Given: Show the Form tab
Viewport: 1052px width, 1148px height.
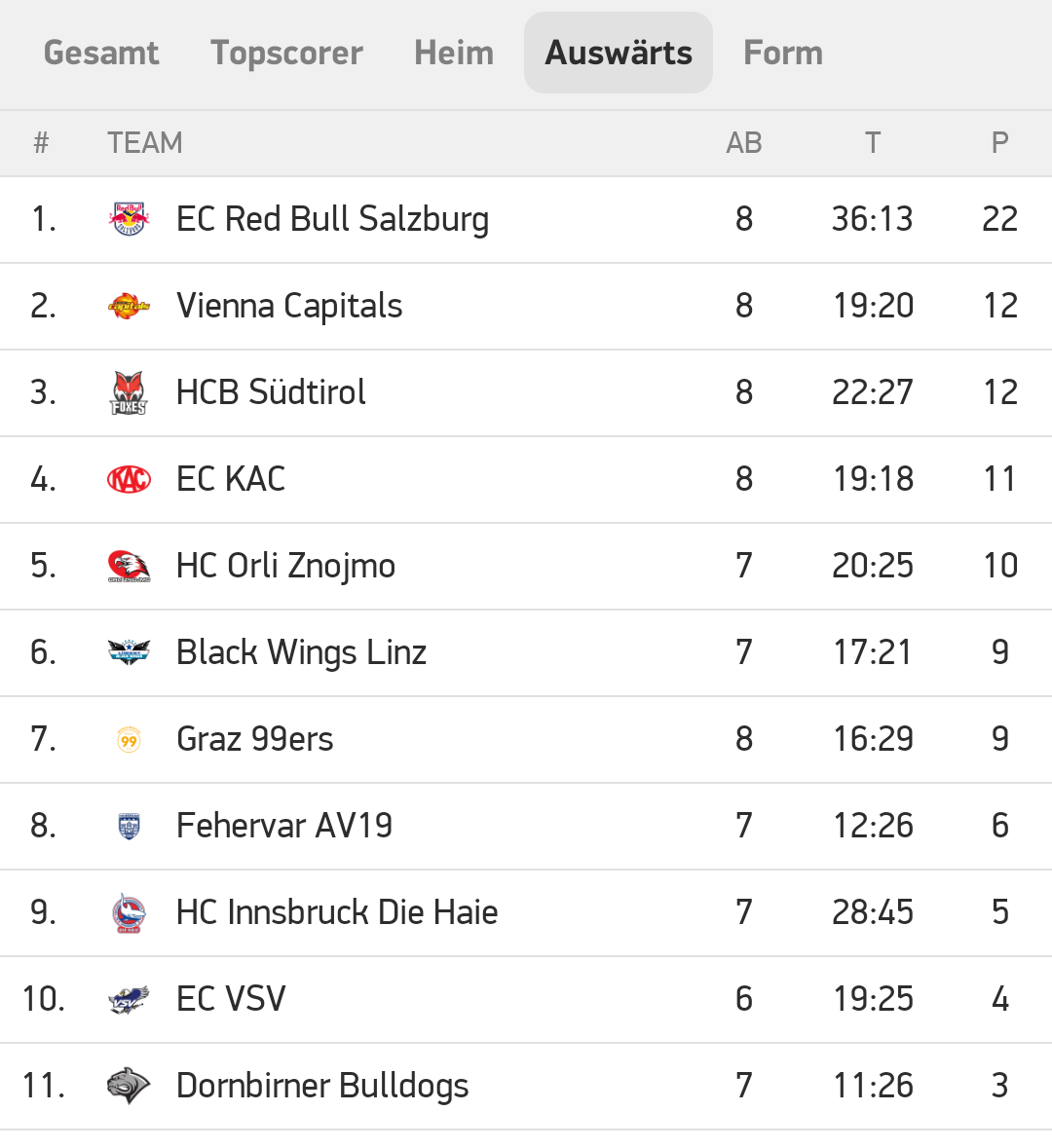Looking at the screenshot, I should click(783, 53).
